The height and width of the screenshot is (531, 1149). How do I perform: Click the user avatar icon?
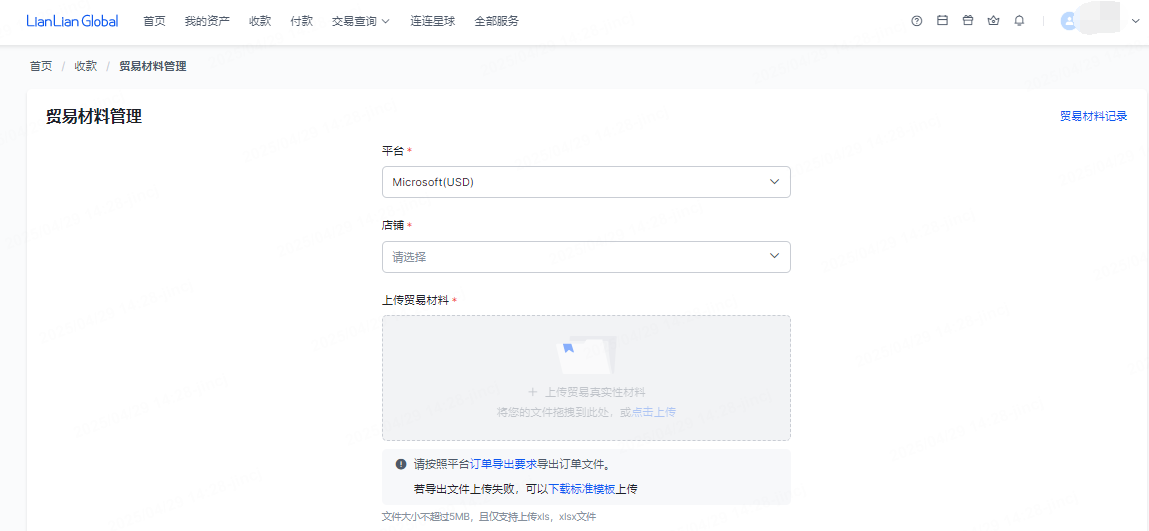point(1069,21)
